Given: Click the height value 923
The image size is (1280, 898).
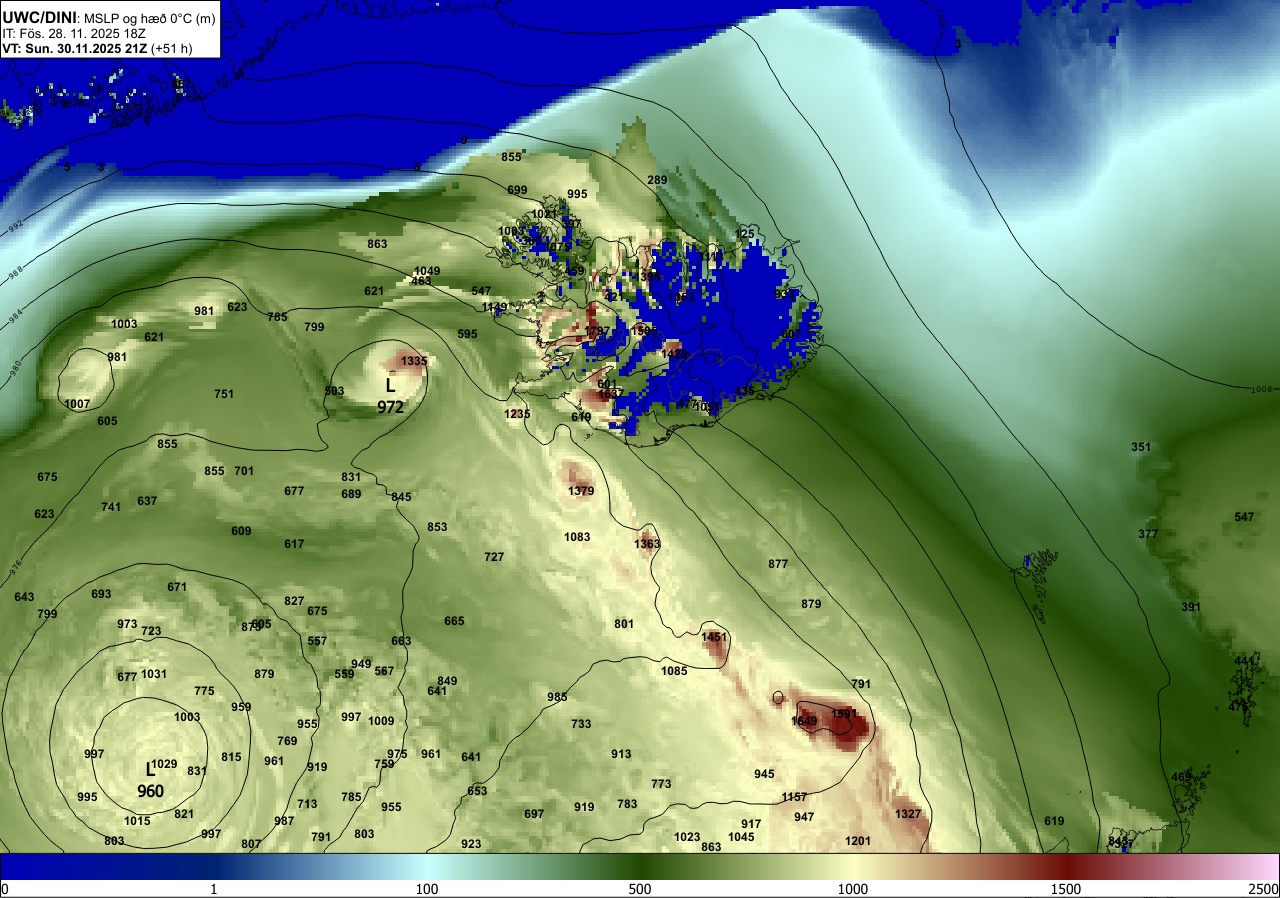Looking at the screenshot, I should [471, 844].
